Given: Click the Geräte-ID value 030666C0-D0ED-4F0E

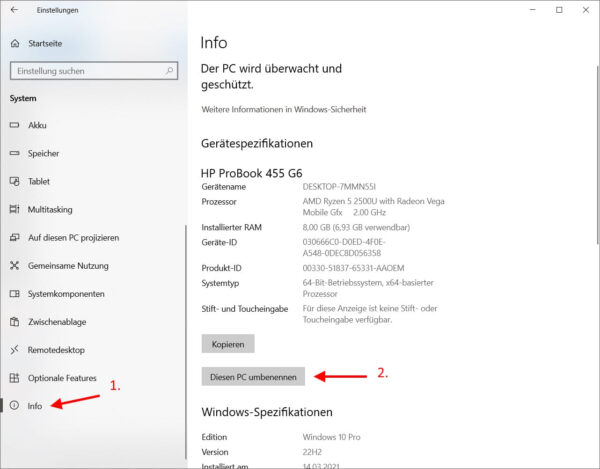Looking at the screenshot, I should (344, 248).
